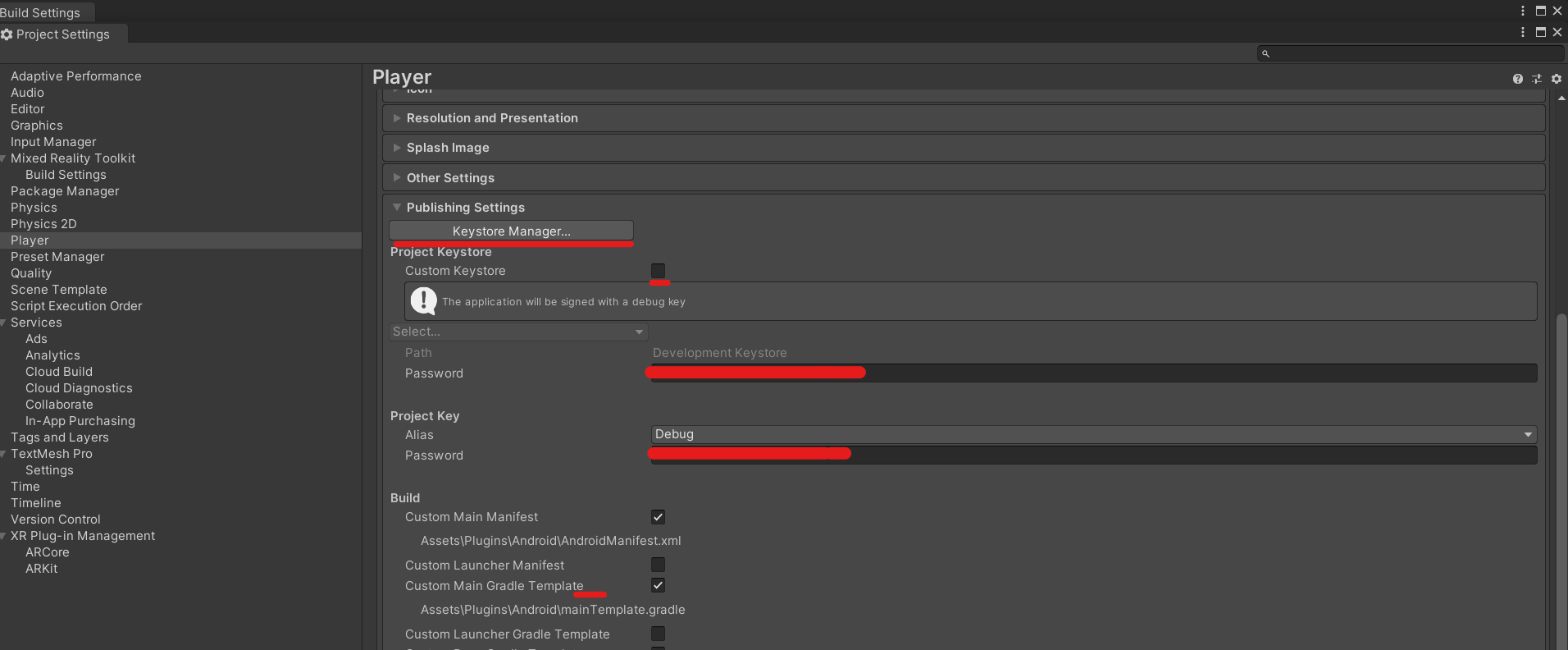This screenshot has height=650, width=1568.
Task: Select the mainTemplate.gradle path text
Action: click(553, 610)
